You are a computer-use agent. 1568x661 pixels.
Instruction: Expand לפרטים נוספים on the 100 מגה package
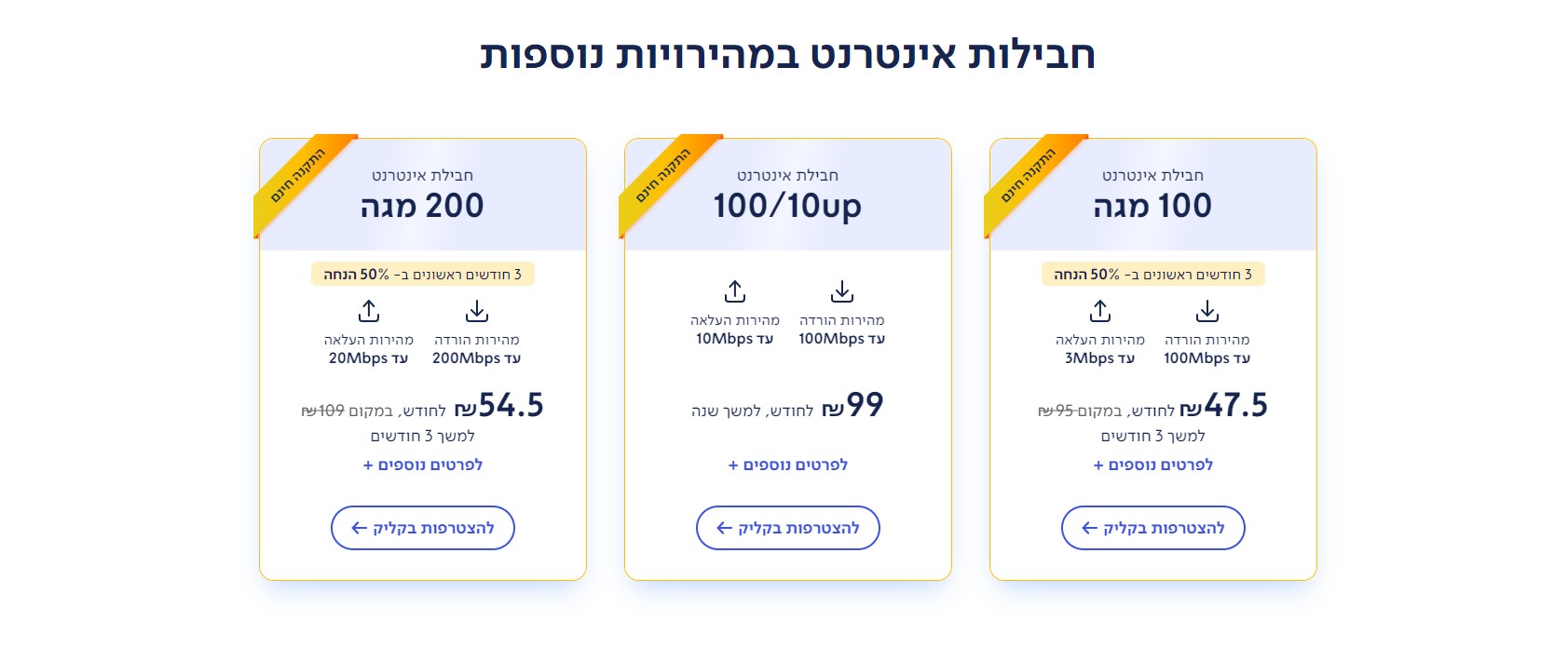pos(1152,464)
